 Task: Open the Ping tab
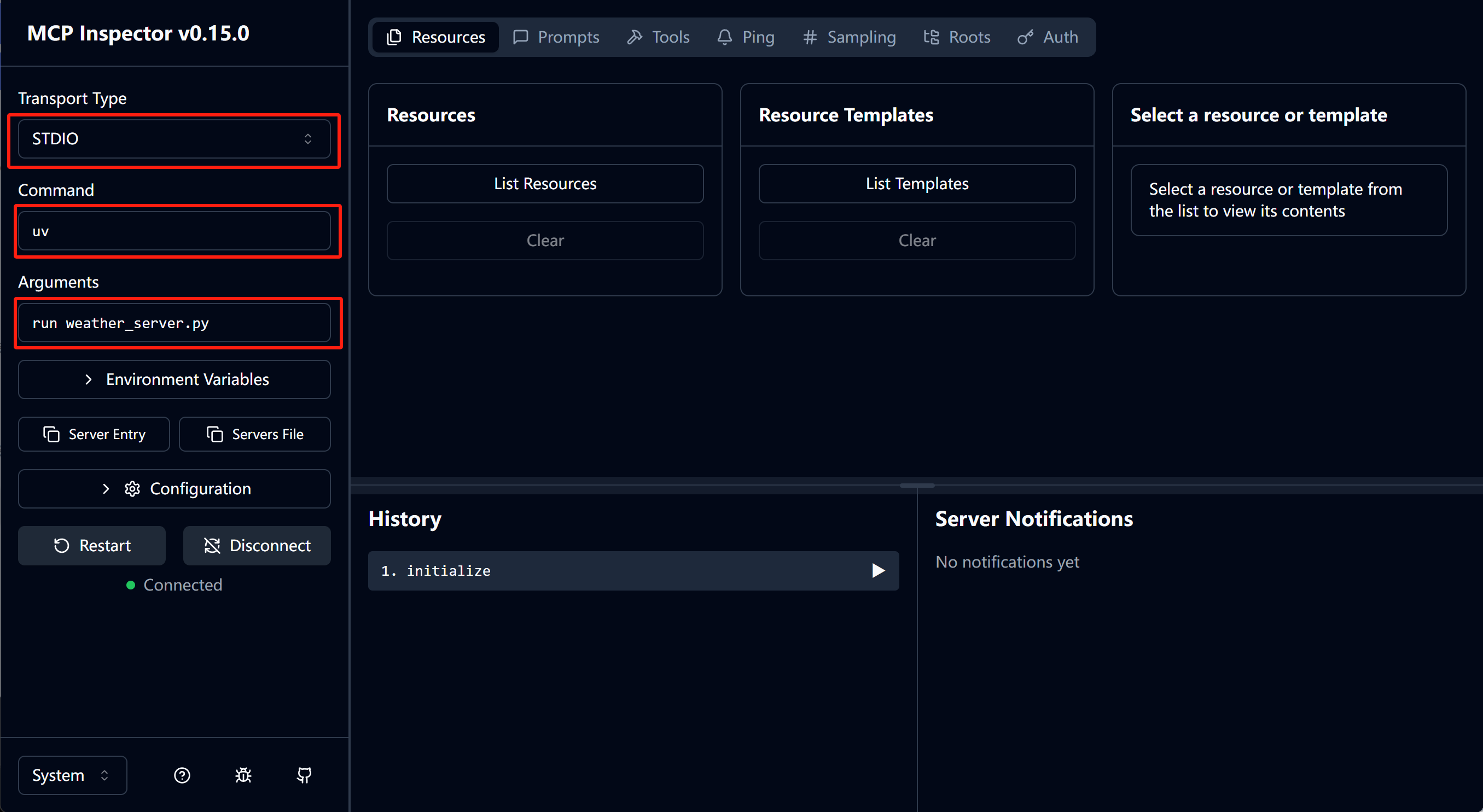tap(746, 37)
